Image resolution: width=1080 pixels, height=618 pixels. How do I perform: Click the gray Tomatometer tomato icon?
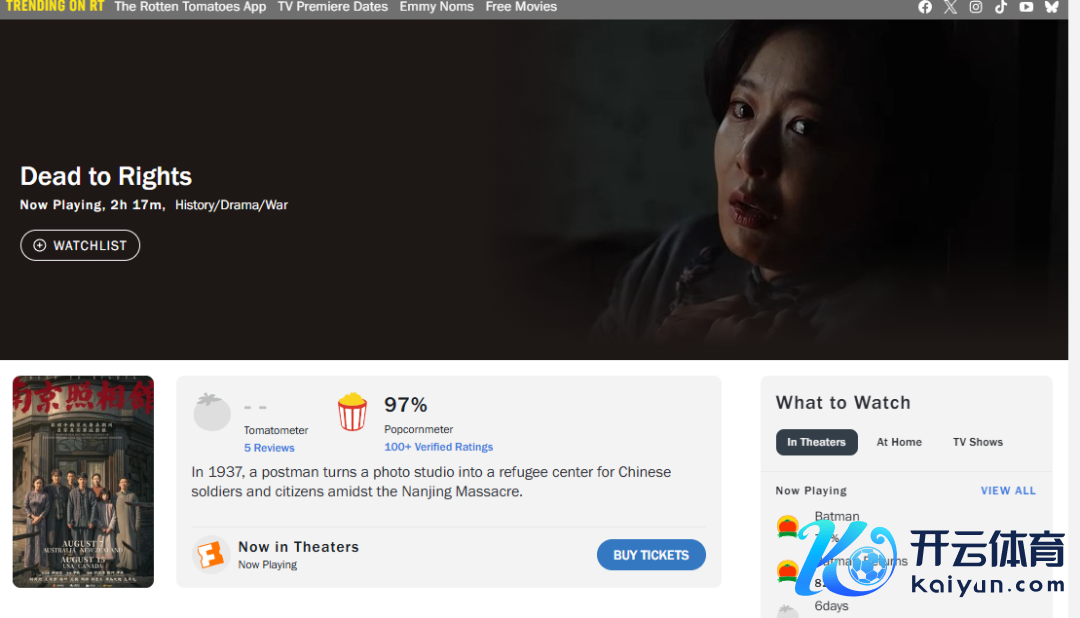212,411
